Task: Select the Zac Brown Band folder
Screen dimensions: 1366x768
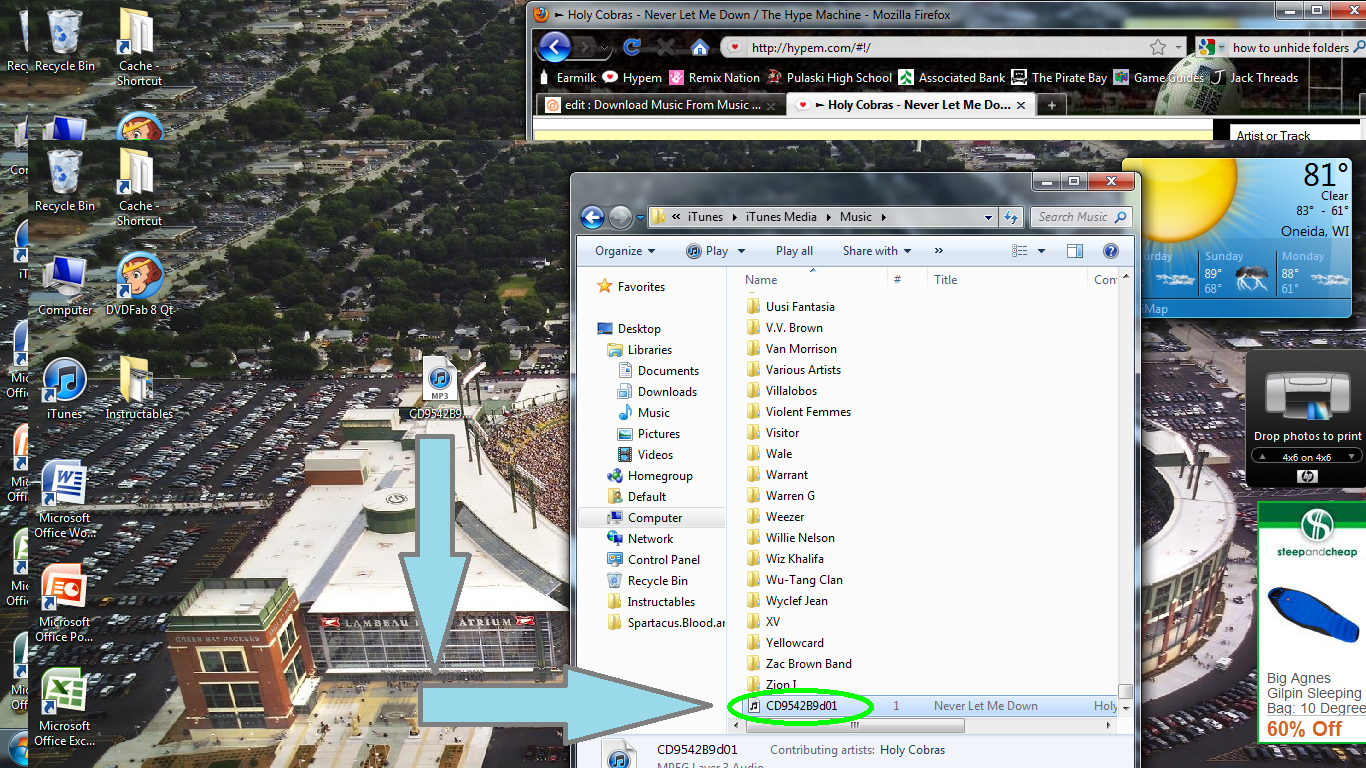Action: [799, 664]
